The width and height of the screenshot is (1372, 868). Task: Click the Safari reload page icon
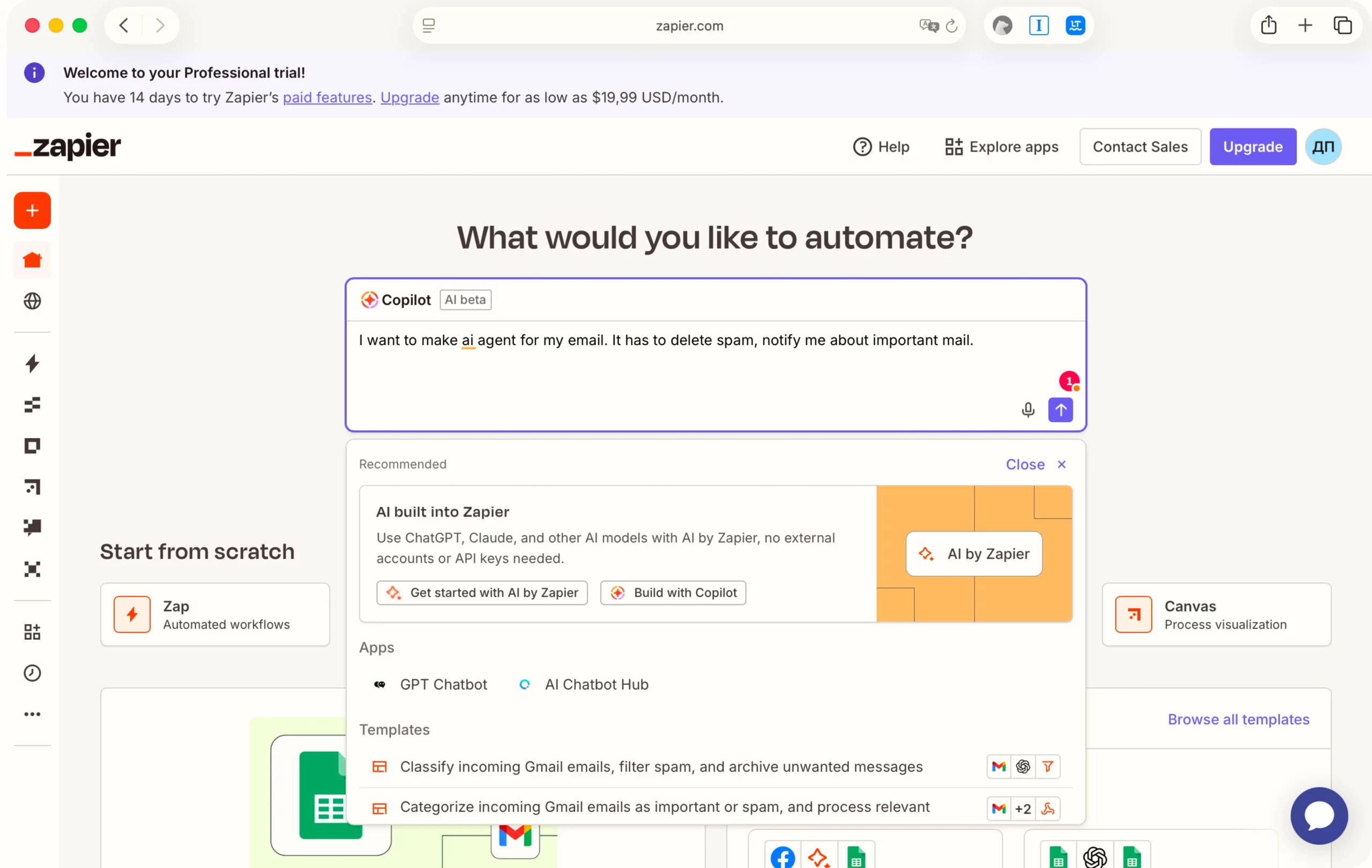tap(951, 26)
